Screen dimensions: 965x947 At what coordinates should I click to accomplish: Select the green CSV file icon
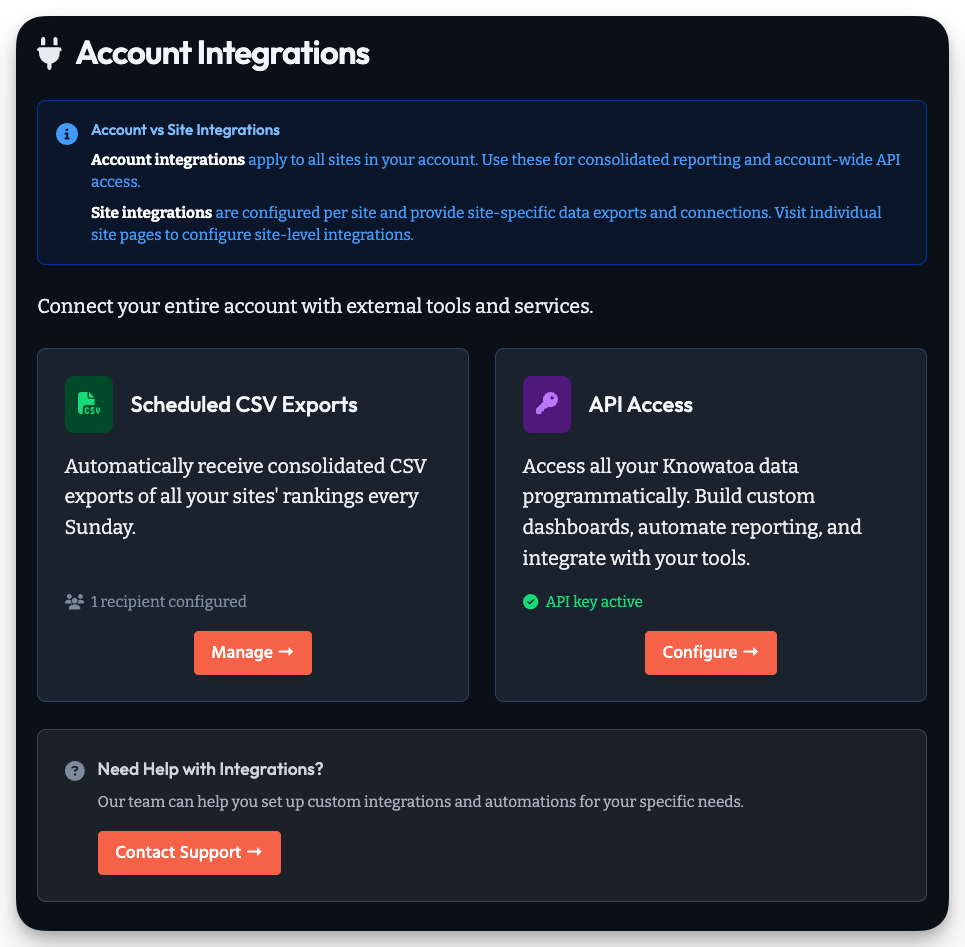[x=88, y=404]
